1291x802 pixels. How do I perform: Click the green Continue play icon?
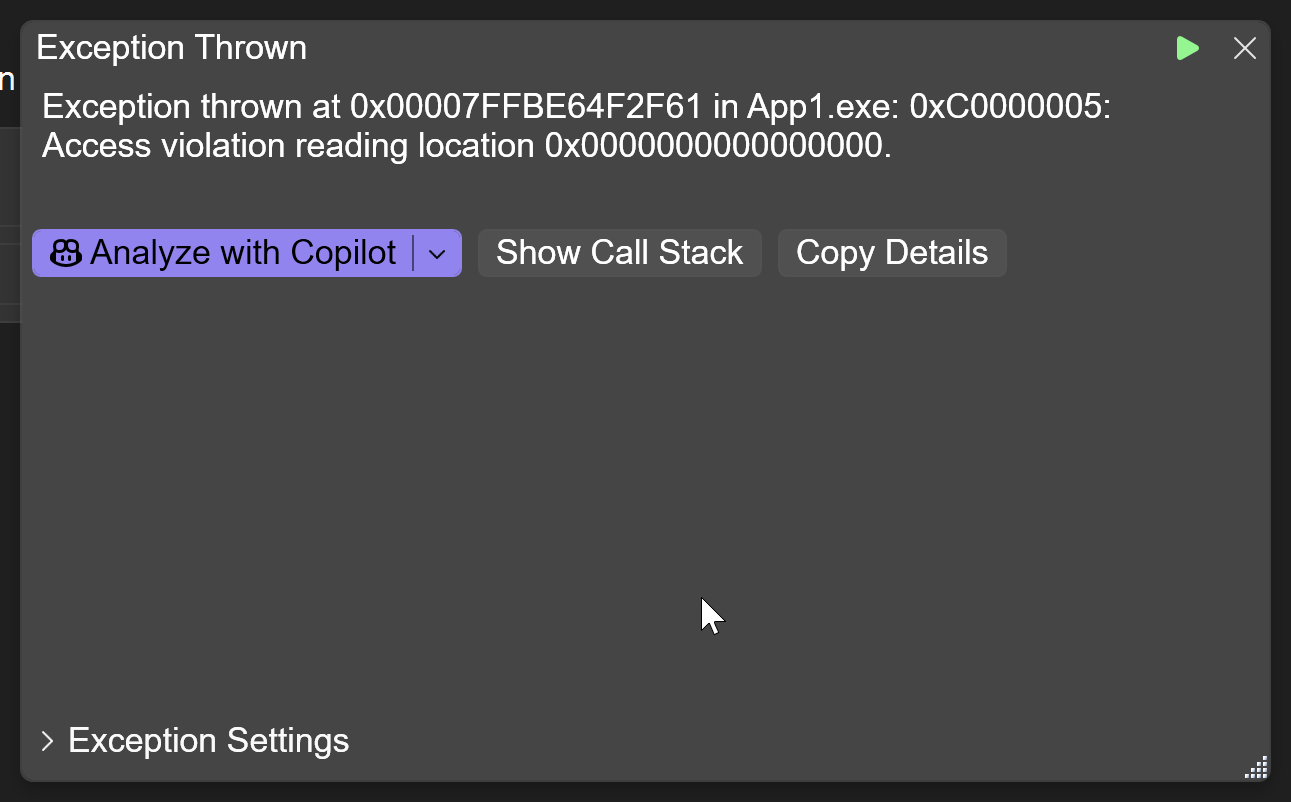[1187, 48]
